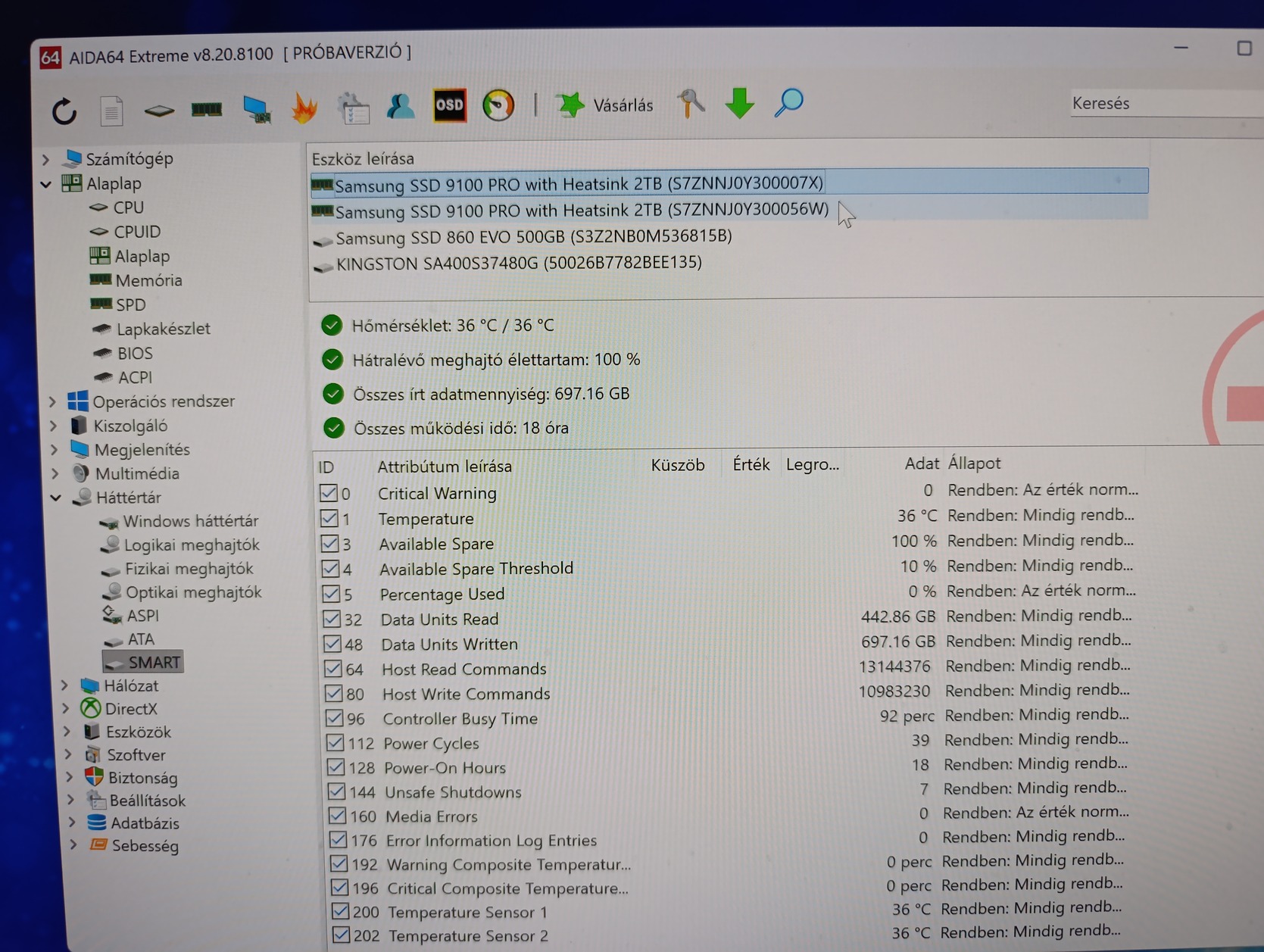Viewport: 1264px width, 952px height.
Task: Sort by the Adat column header
Action: click(x=922, y=464)
